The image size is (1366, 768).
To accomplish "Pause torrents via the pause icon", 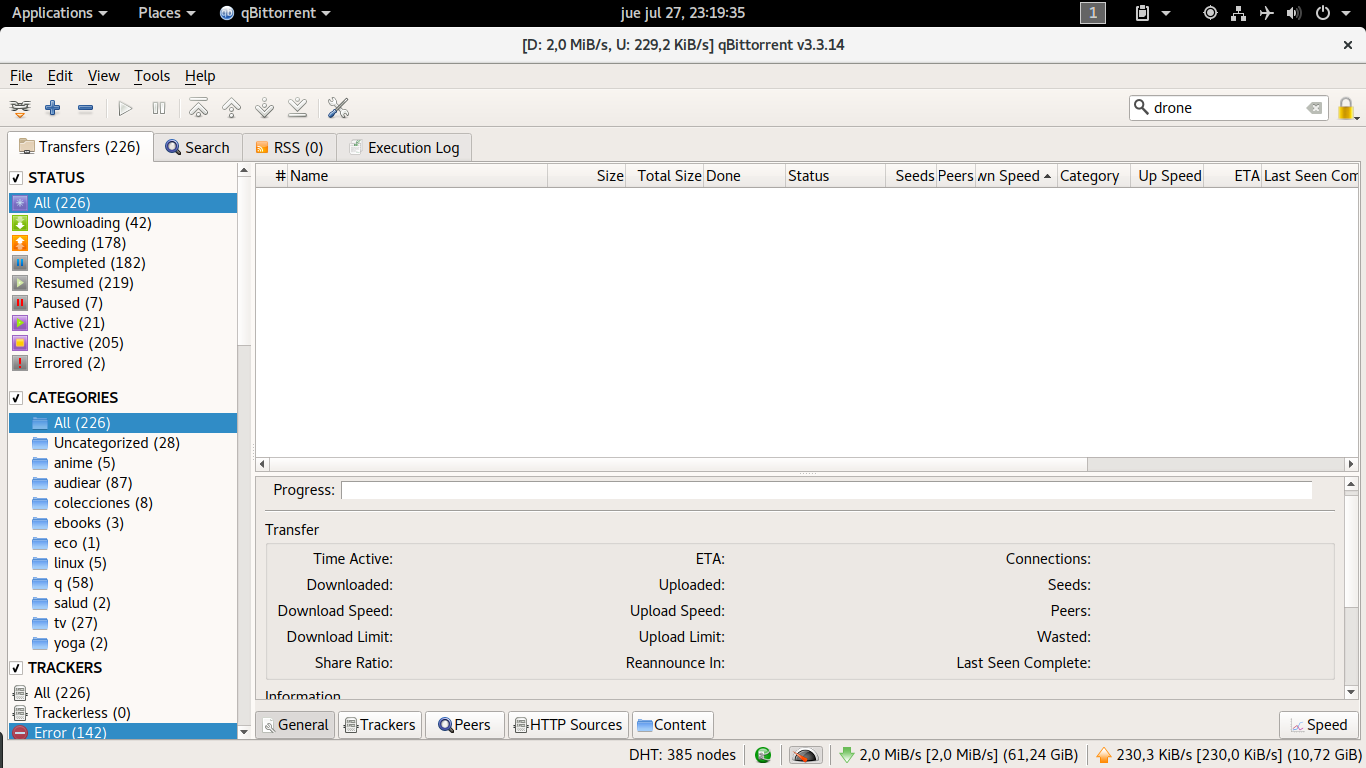I will tap(158, 108).
